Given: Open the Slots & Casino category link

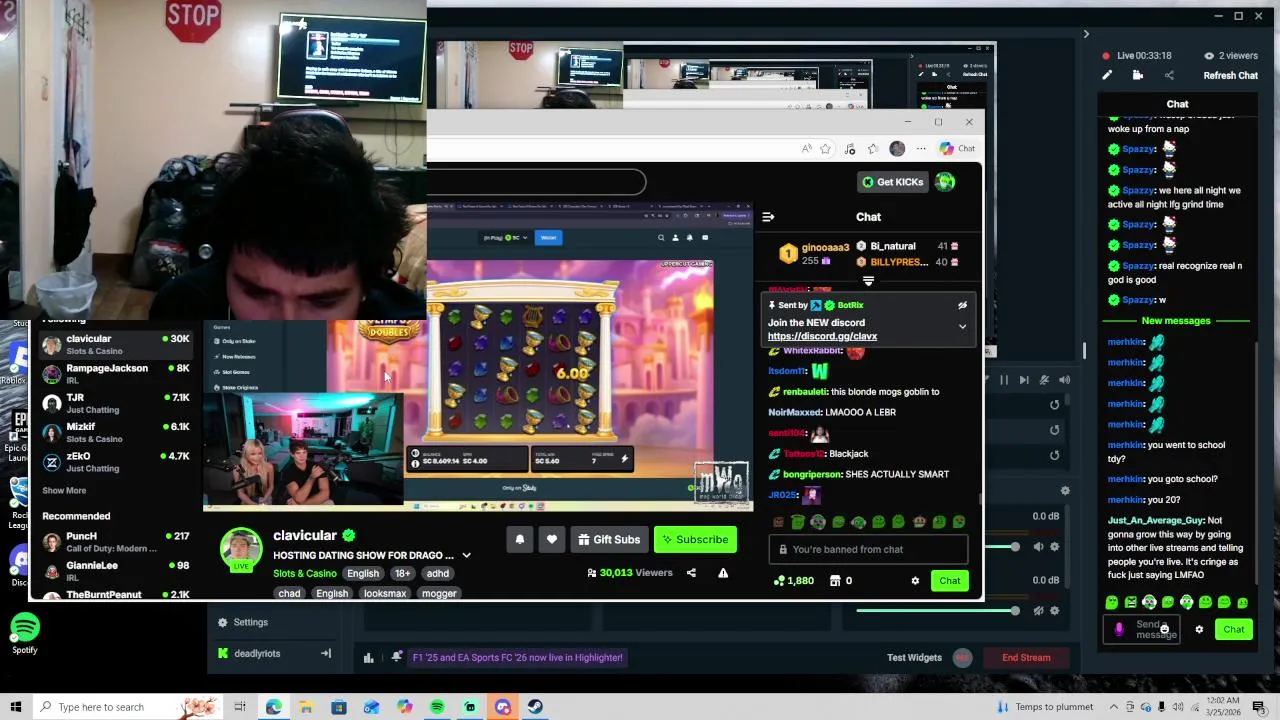Looking at the screenshot, I should tap(305, 574).
